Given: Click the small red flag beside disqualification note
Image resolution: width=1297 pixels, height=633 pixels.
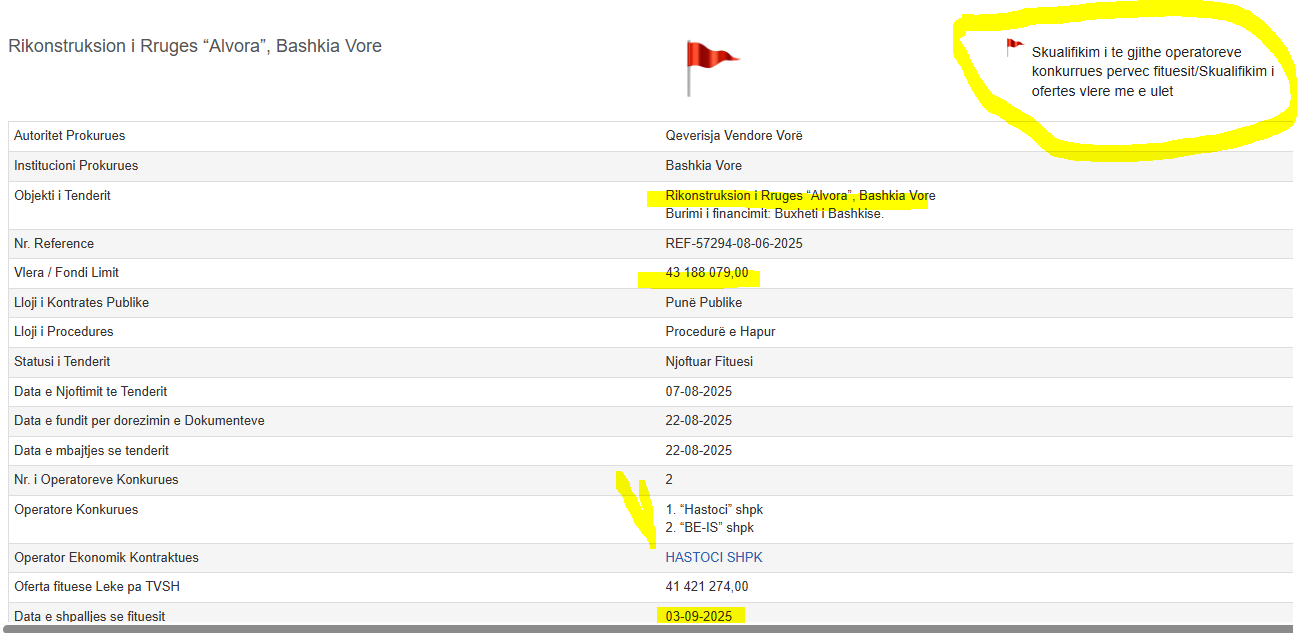Looking at the screenshot, I should click(x=1014, y=46).
